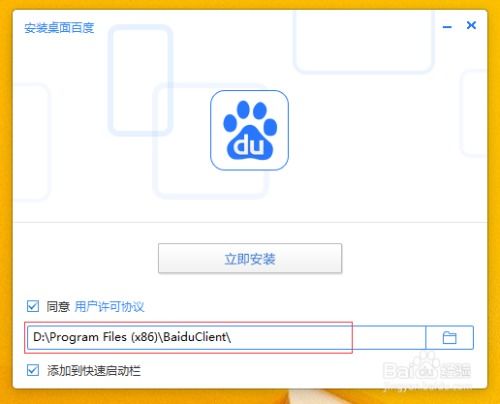Click the BaiduClient portion of the path

click(195, 337)
